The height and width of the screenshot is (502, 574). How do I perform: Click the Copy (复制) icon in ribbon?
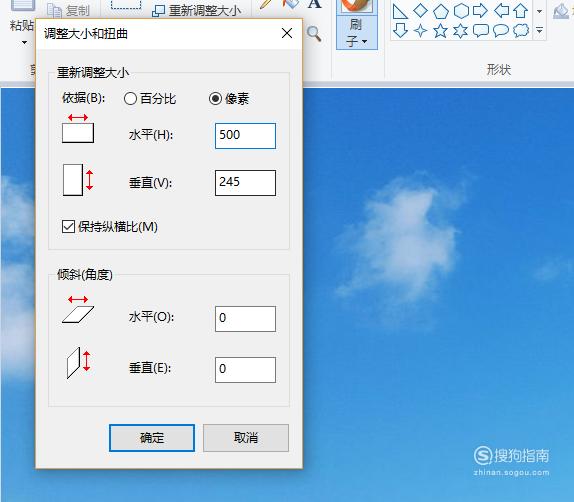tap(54, 11)
